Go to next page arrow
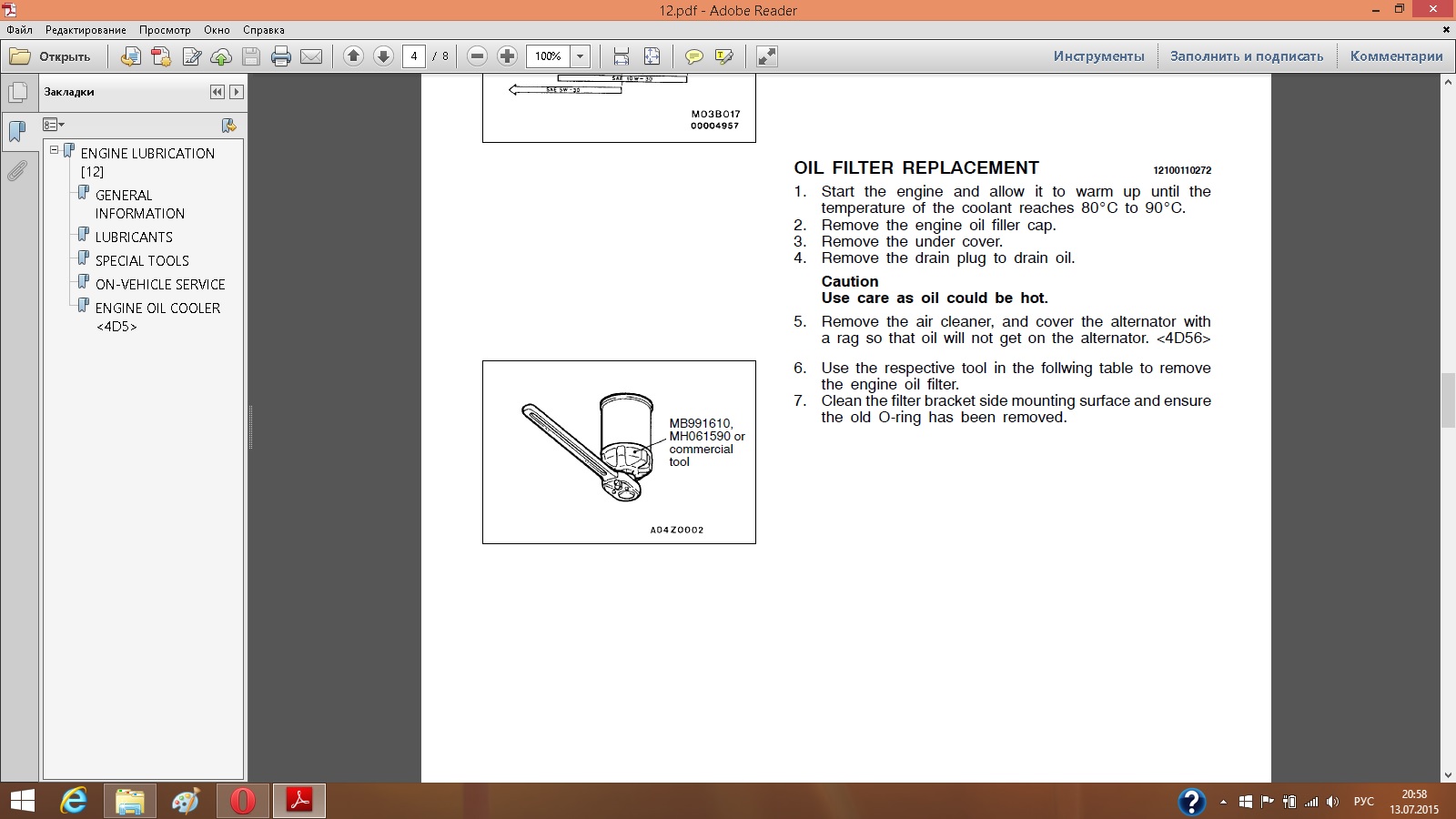This screenshot has width=1456, height=819. pyautogui.click(x=383, y=56)
